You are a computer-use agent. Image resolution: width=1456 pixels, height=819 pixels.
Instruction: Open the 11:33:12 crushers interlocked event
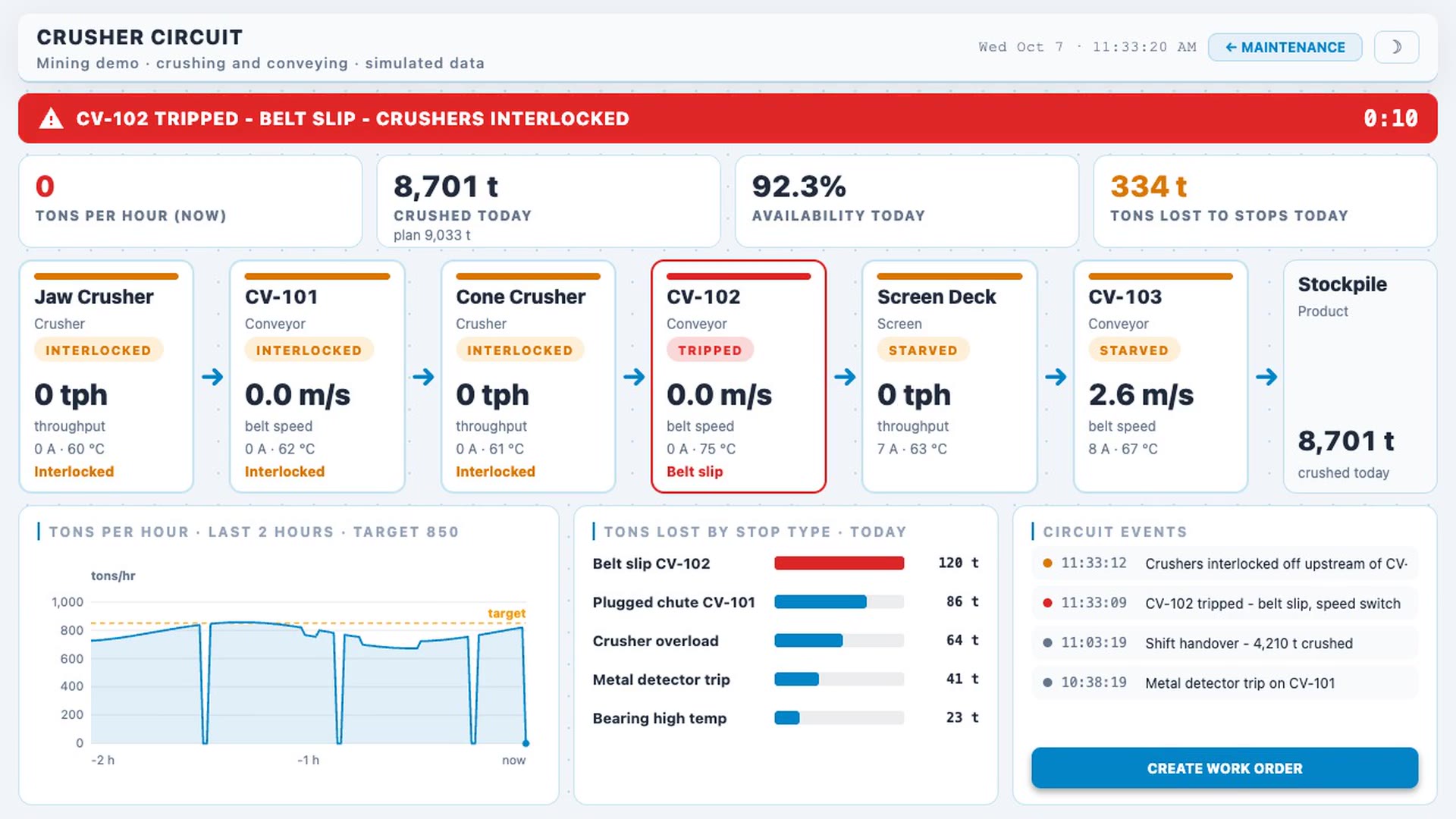click(x=1224, y=563)
